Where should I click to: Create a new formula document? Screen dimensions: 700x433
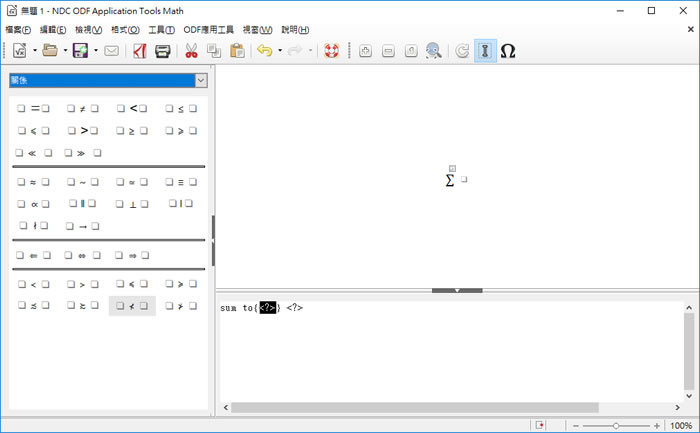(20, 51)
